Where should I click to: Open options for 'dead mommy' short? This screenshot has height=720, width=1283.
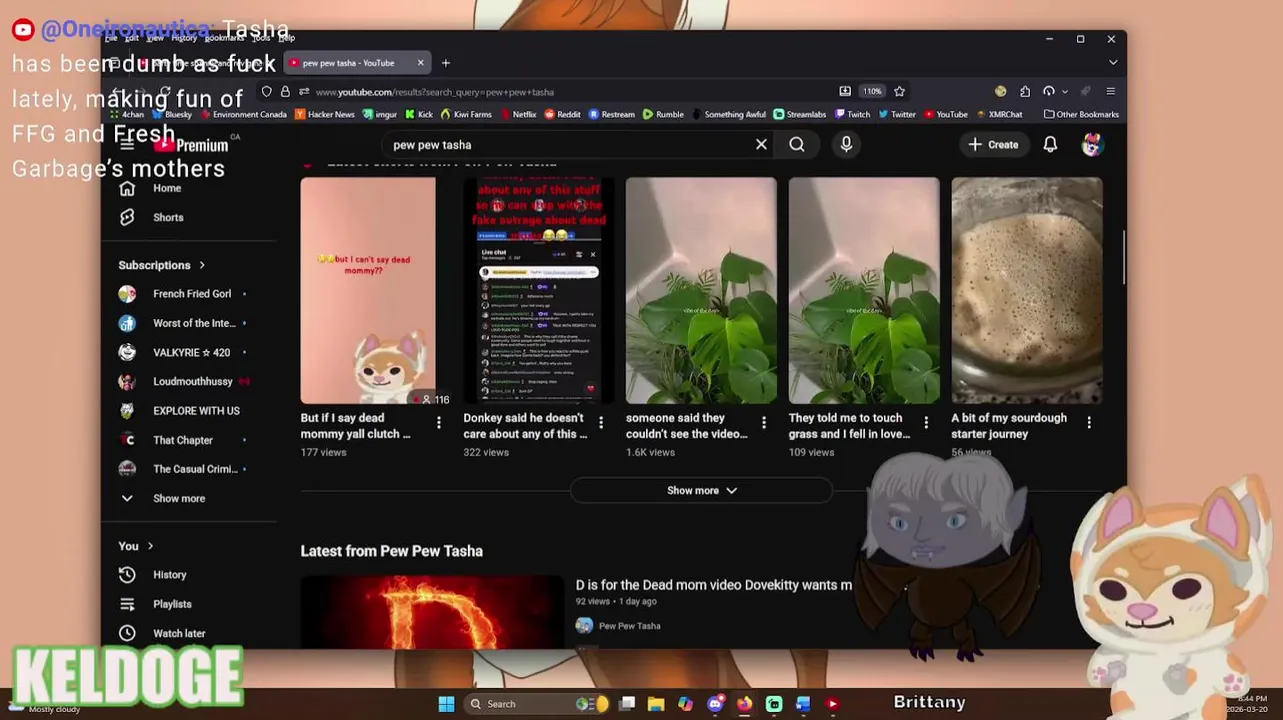438,423
